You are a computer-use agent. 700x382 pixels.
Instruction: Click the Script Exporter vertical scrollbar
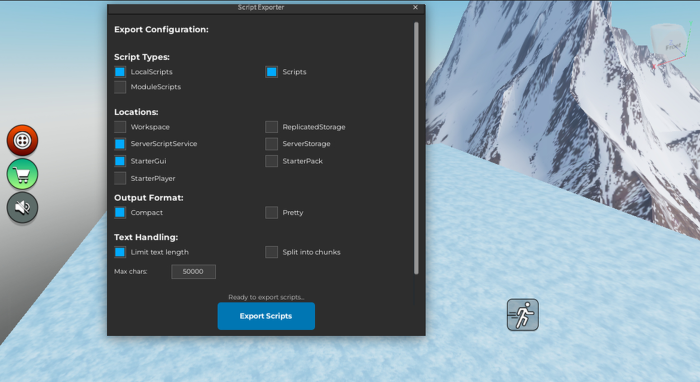[416, 148]
